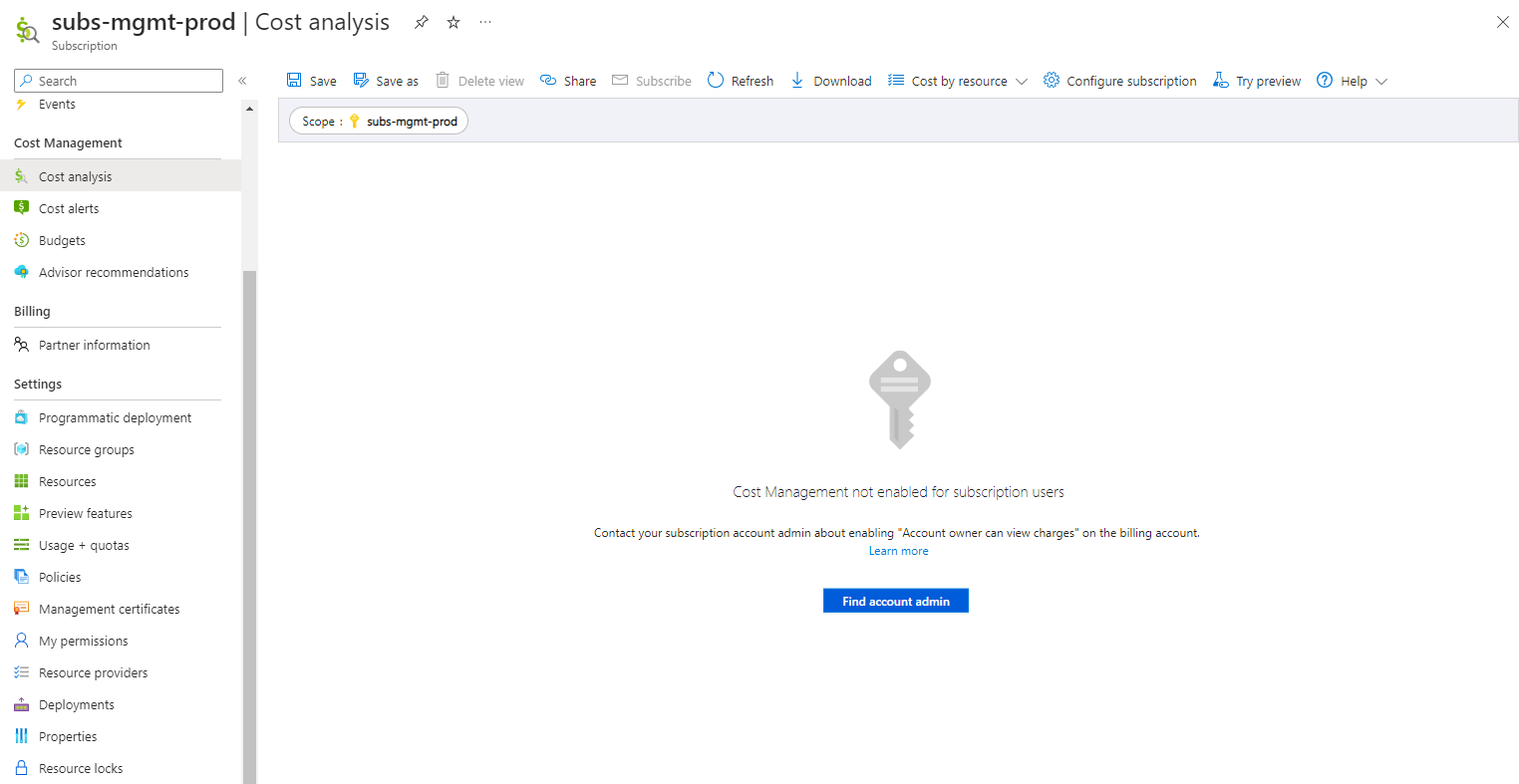The image size is (1519, 784).
Task: Click the sidebar vertical scrollbar thumb
Action: pyautogui.click(x=249, y=526)
